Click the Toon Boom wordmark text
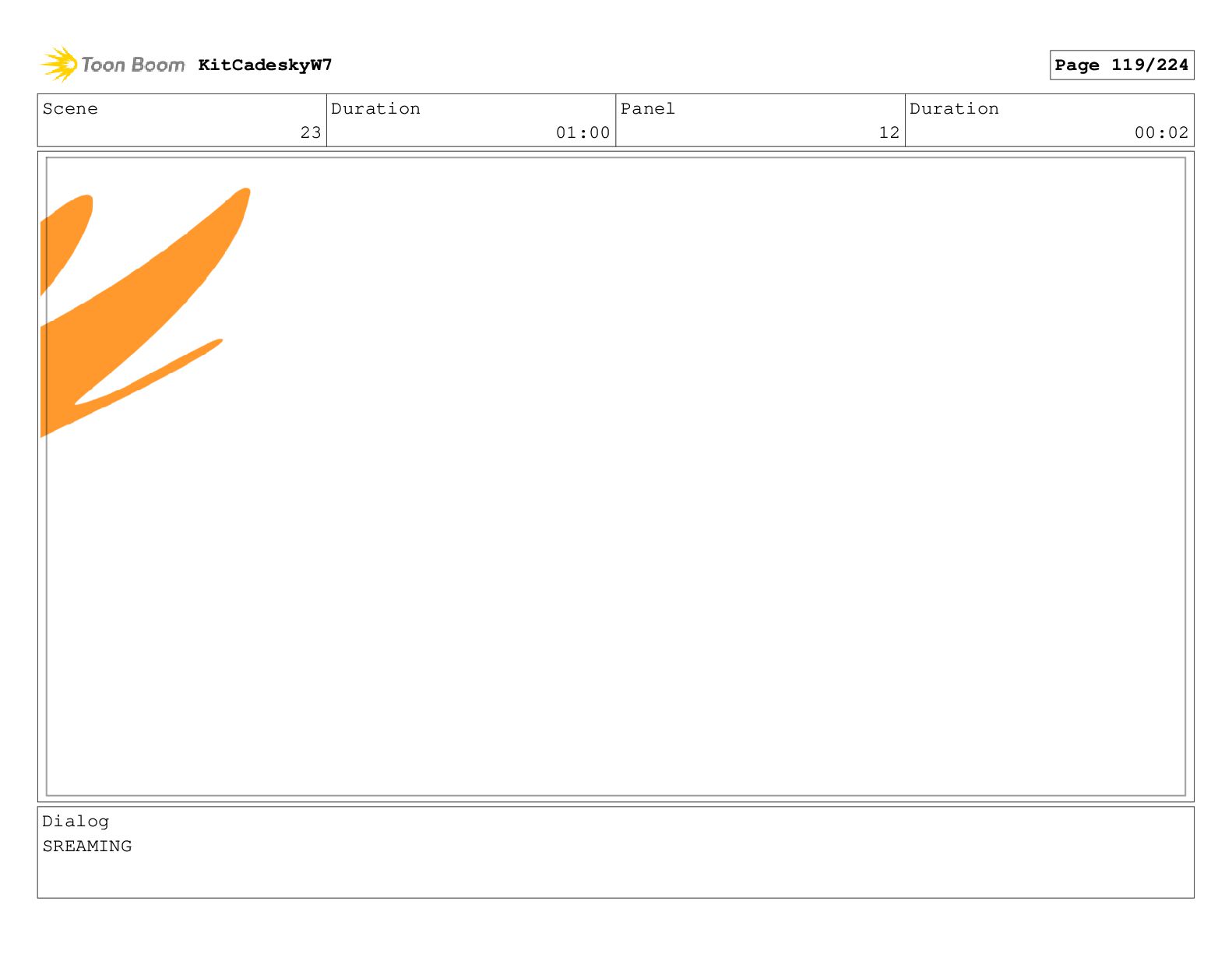Image resolution: width=1232 pixels, height=954 pixels. point(133,65)
